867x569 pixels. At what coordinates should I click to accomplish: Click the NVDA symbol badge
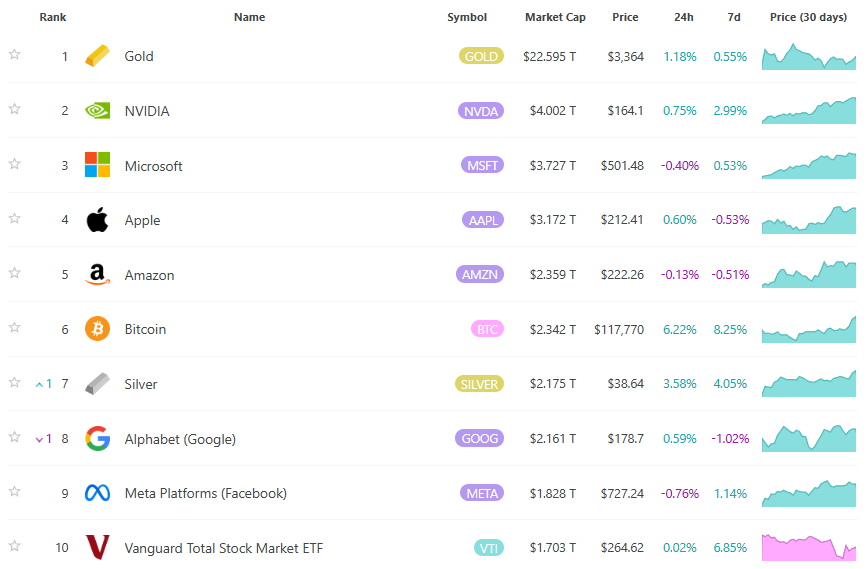480,111
